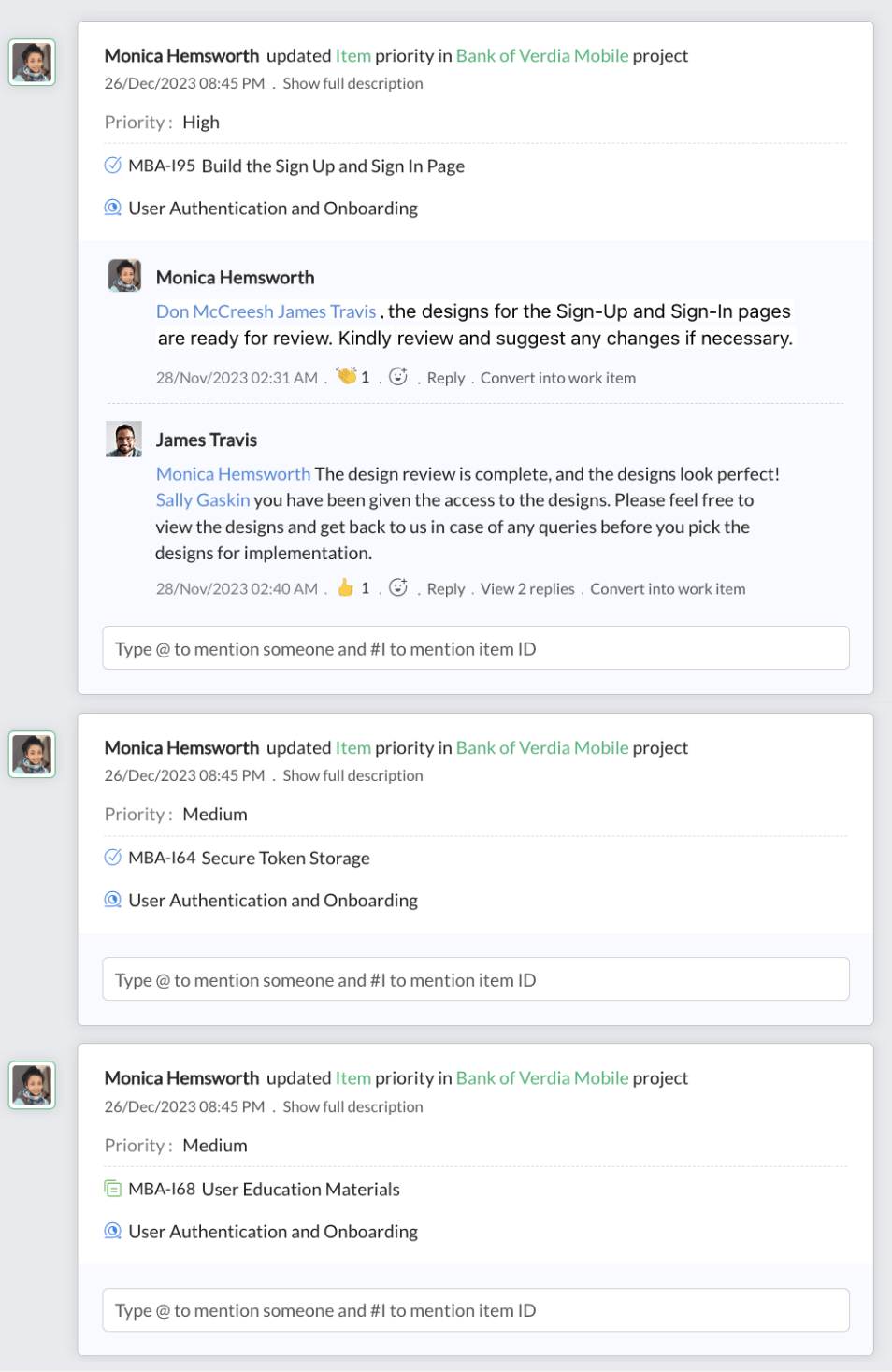Open MBA-I68 User Education Materials item
The height and width of the screenshot is (1372, 892).
(x=264, y=1189)
